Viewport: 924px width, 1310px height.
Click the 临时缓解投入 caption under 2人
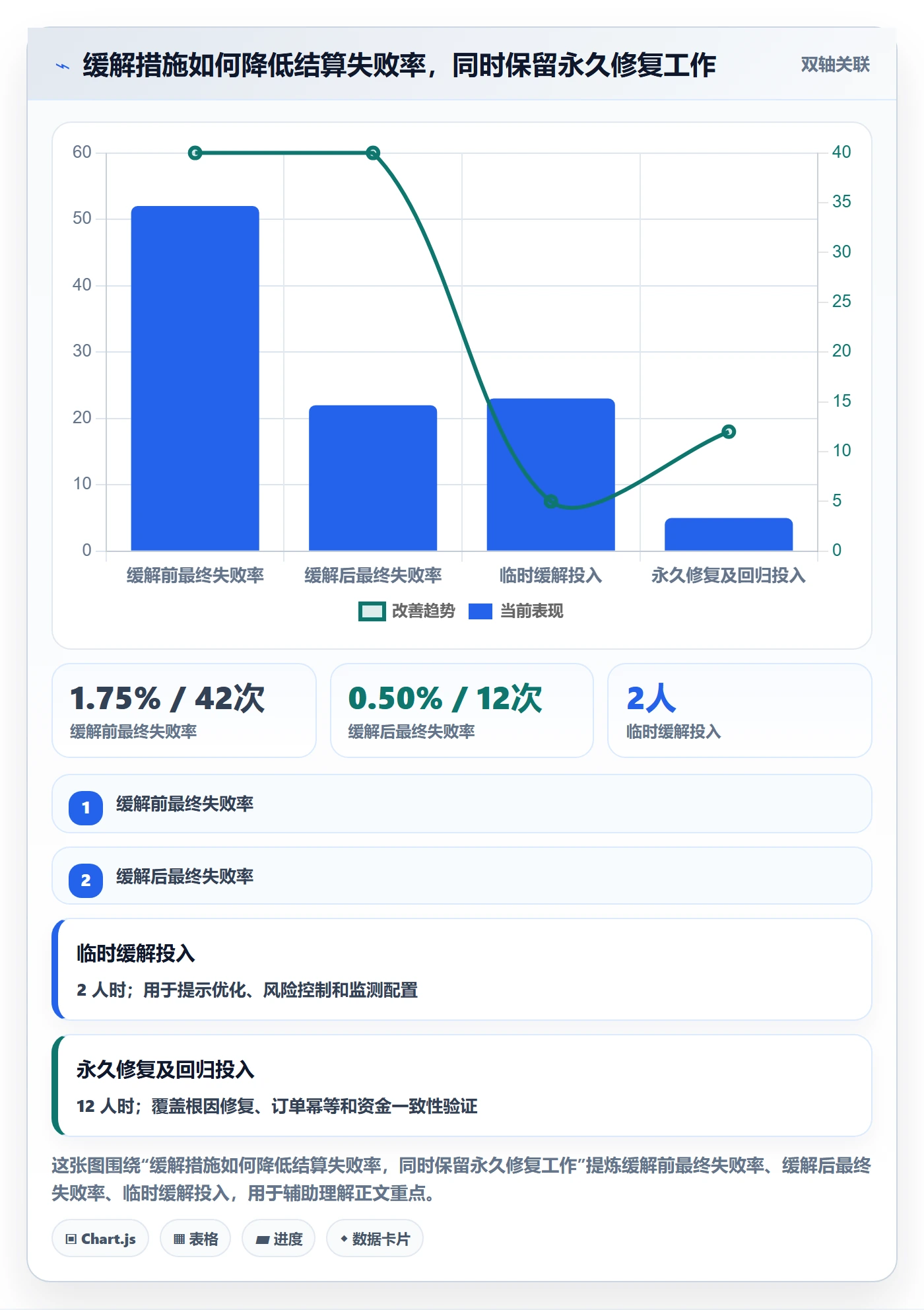pos(674,732)
